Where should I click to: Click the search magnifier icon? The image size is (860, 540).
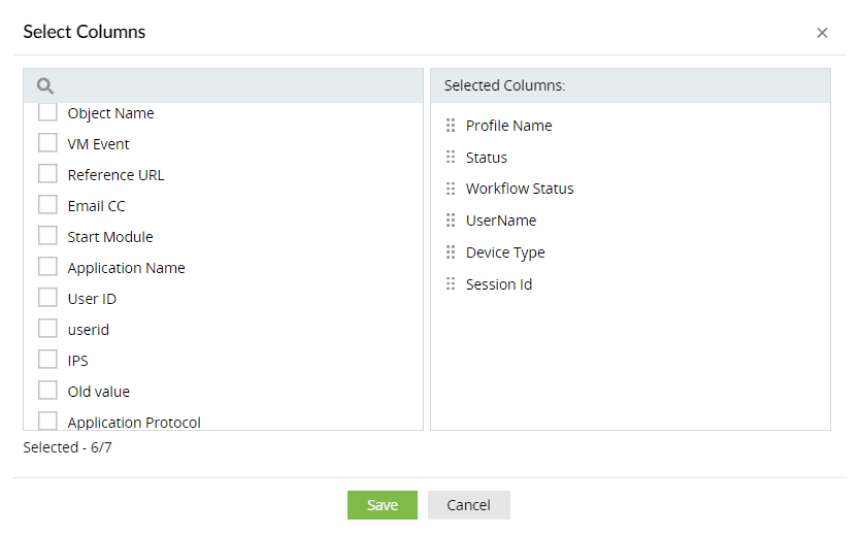[45, 86]
